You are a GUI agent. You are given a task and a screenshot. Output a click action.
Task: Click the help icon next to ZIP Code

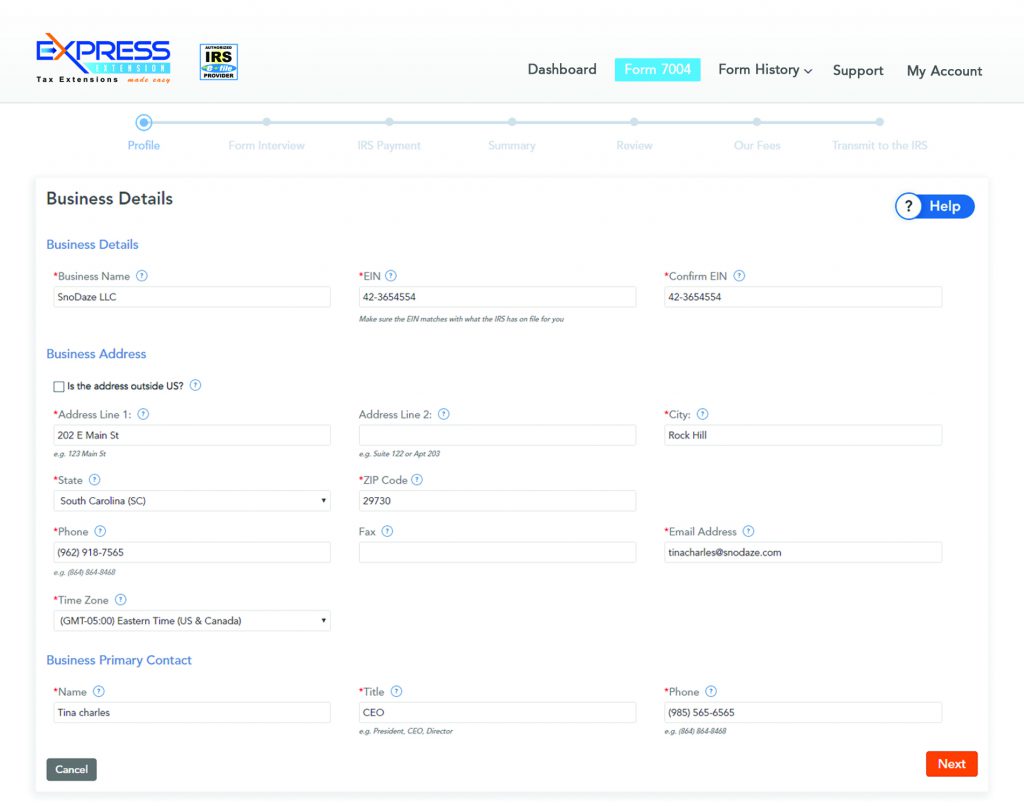(x=417, y=480)
